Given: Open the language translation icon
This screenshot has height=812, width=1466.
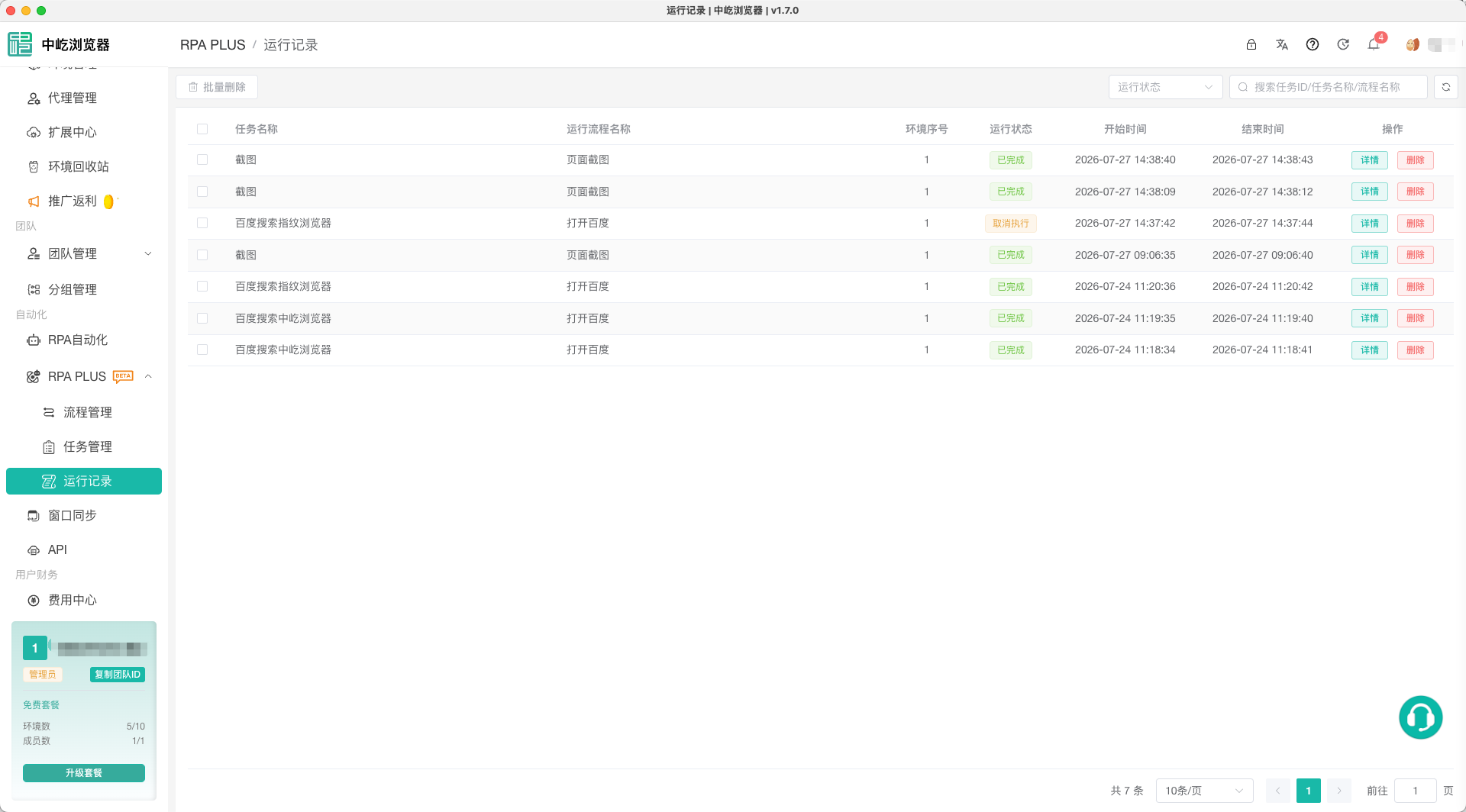Looking at the screenshot, I should click(1282, 44).
